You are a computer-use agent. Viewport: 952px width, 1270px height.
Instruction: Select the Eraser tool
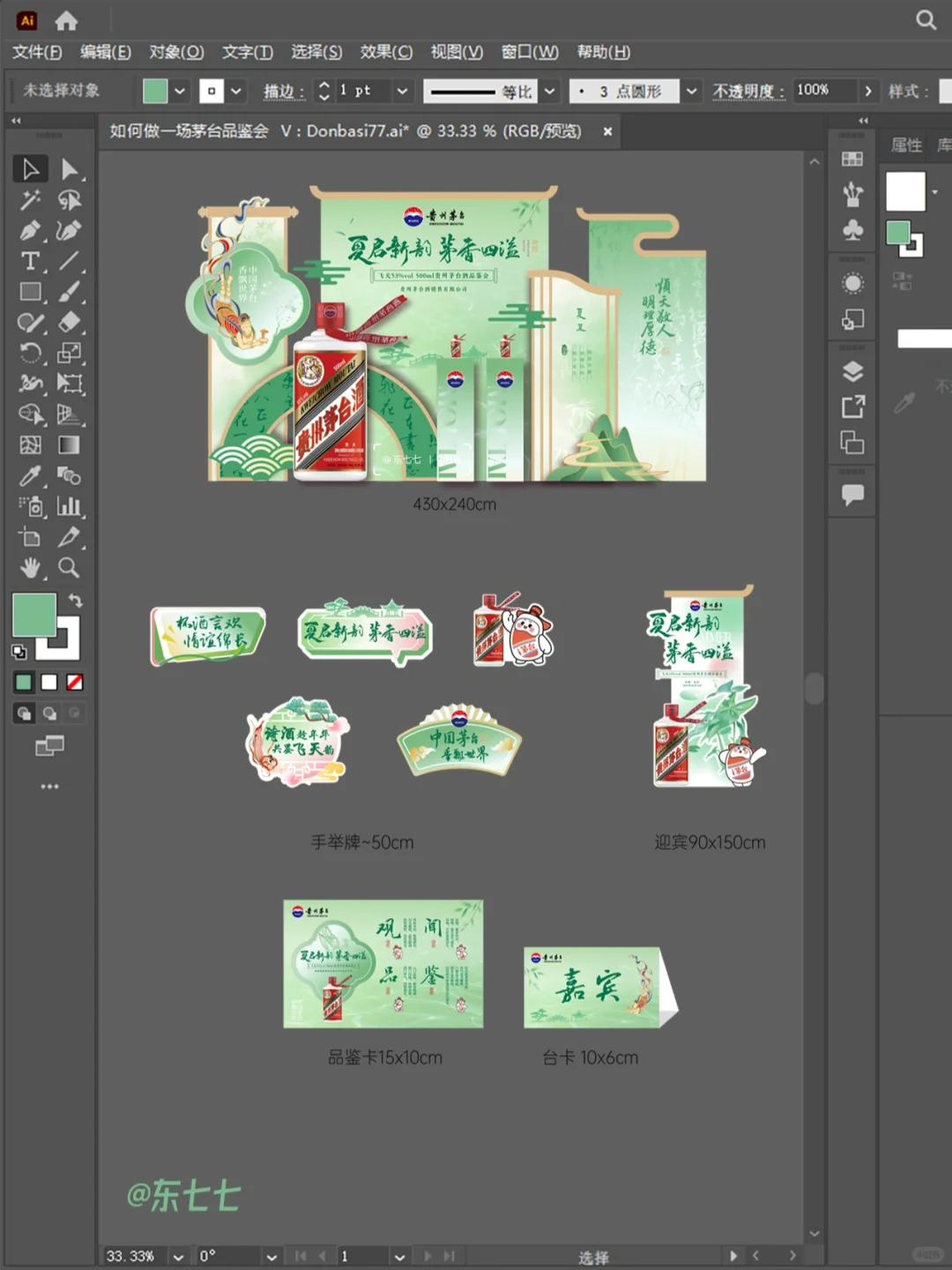[x=70, y=323]
